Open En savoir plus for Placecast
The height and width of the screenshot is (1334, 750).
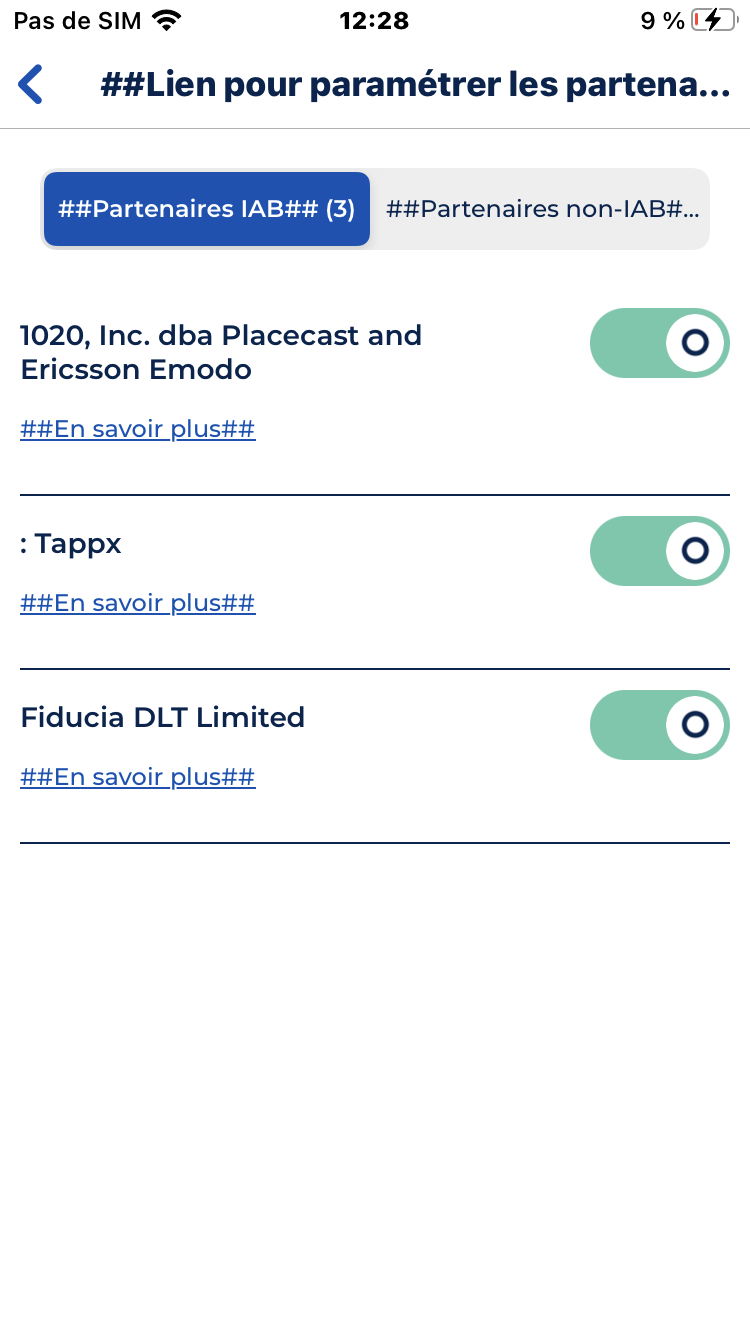(x=138, y=430)
